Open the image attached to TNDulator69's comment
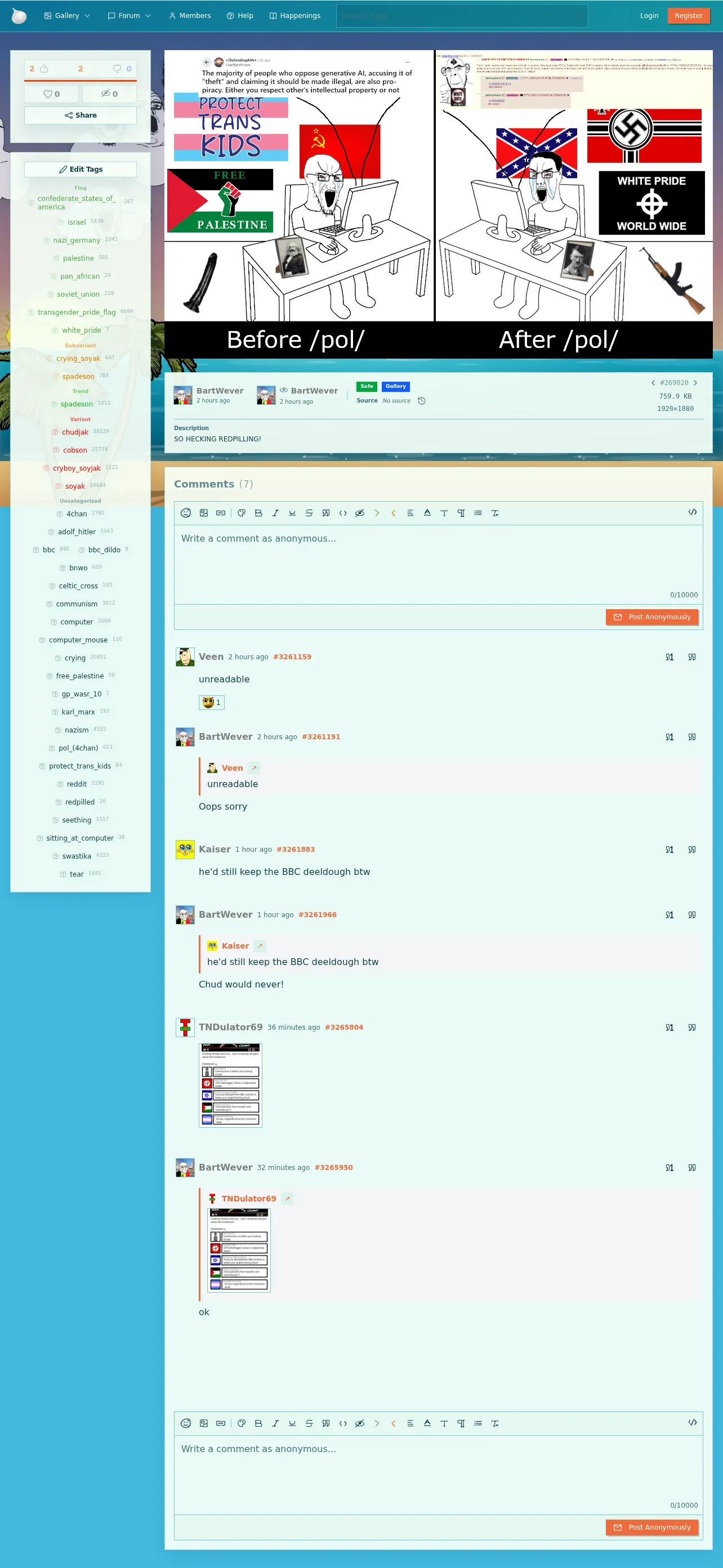Screen dimensions: 723x1568 point(231,1085)
